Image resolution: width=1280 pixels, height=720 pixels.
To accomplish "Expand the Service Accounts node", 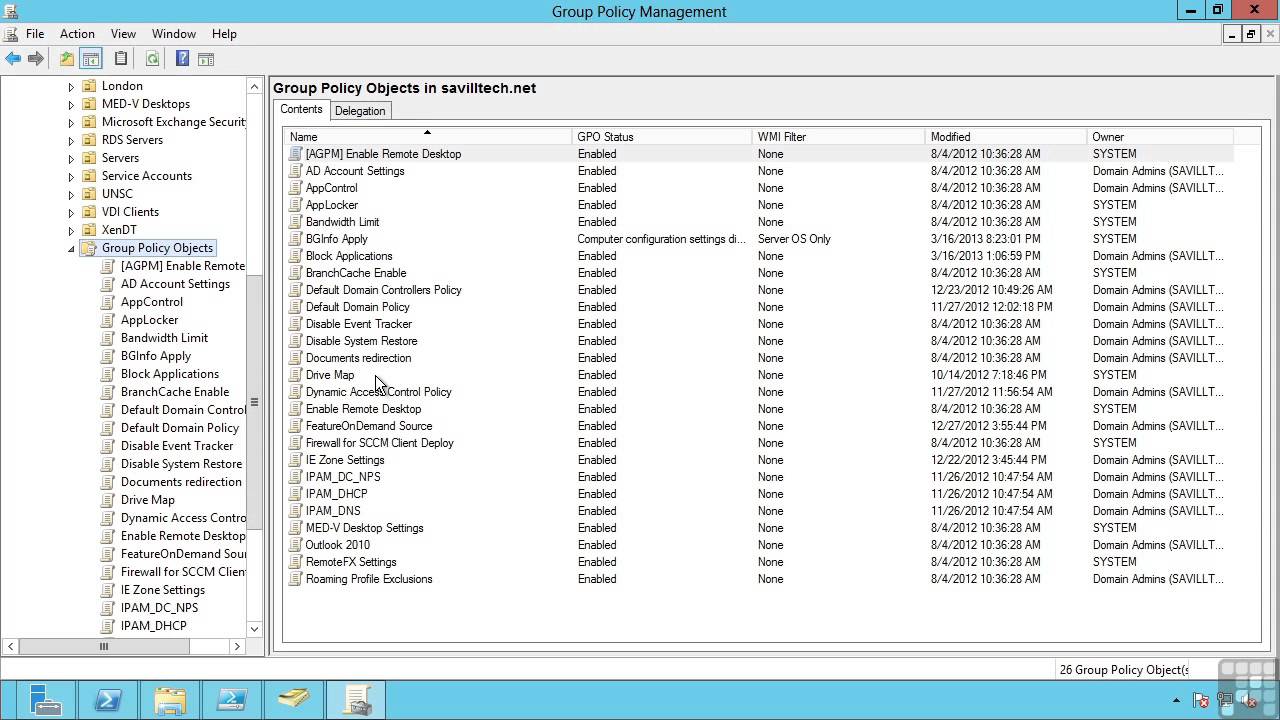I will 71,177.
